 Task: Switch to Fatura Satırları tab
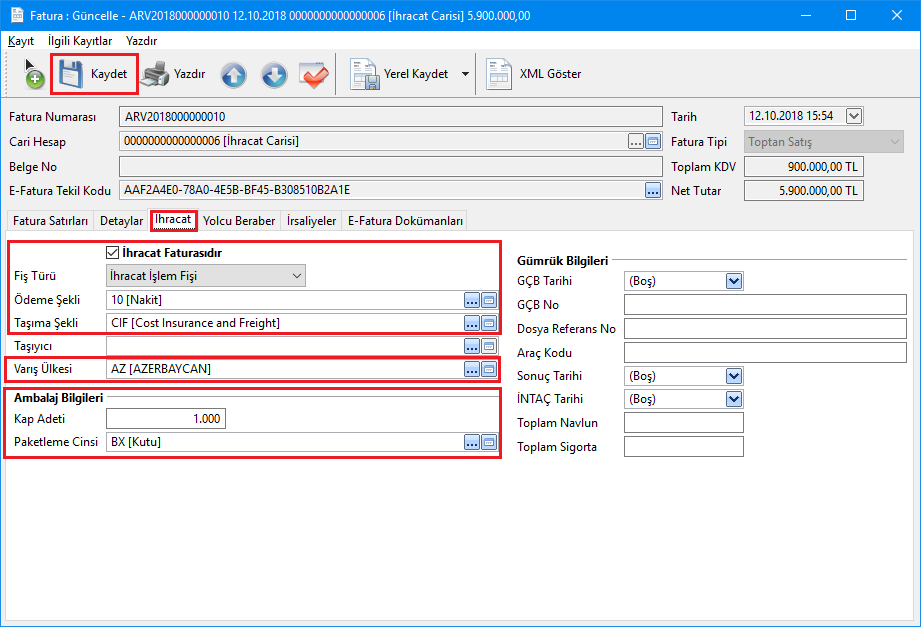tap(50, 221)
